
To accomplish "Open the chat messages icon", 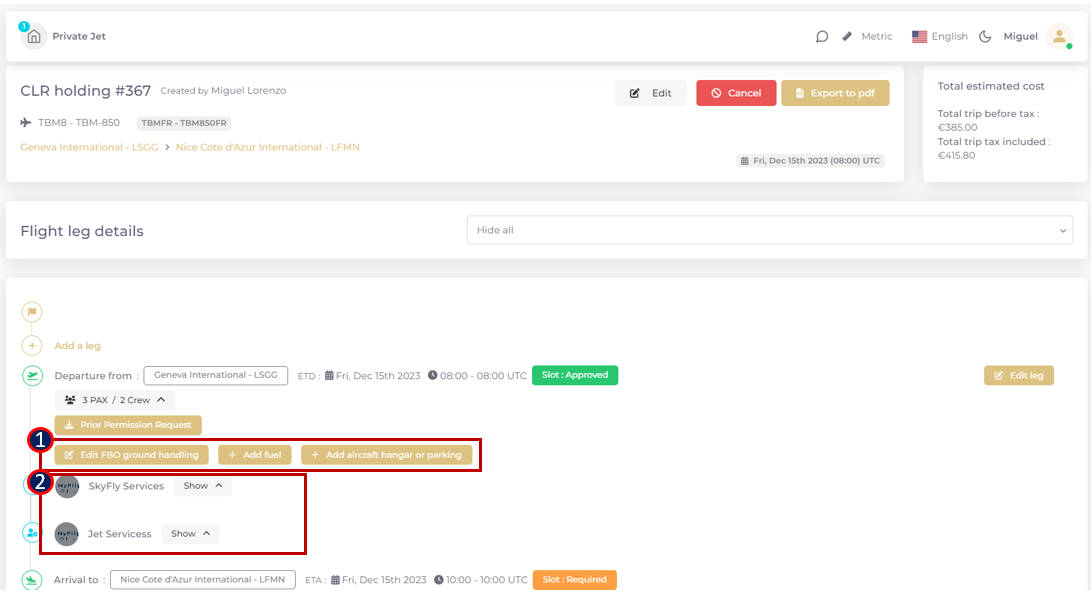I will point(822,37).
